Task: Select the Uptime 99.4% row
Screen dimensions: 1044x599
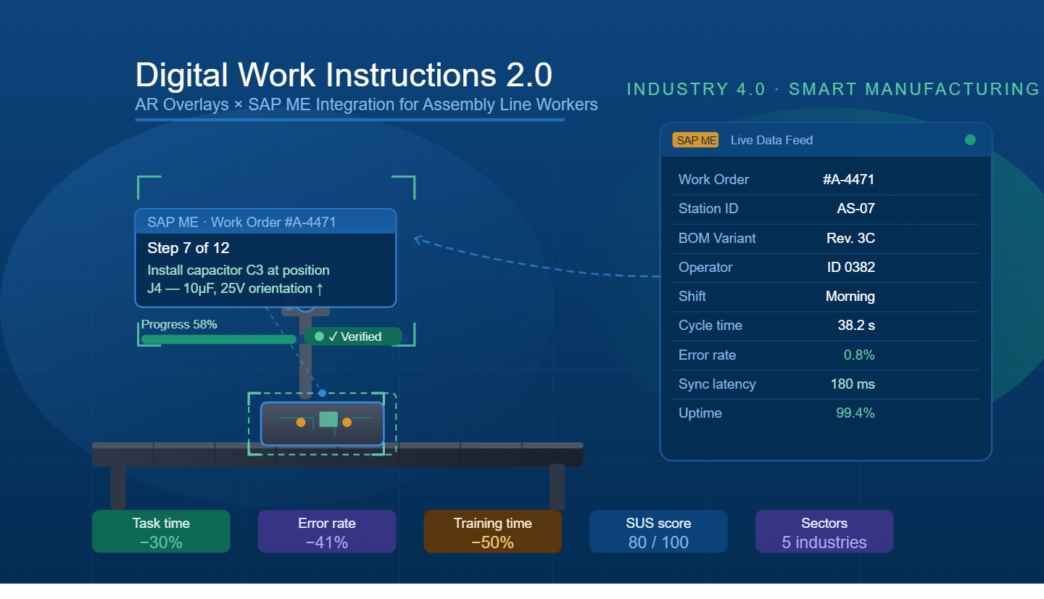Action: [x=825, y=413]
